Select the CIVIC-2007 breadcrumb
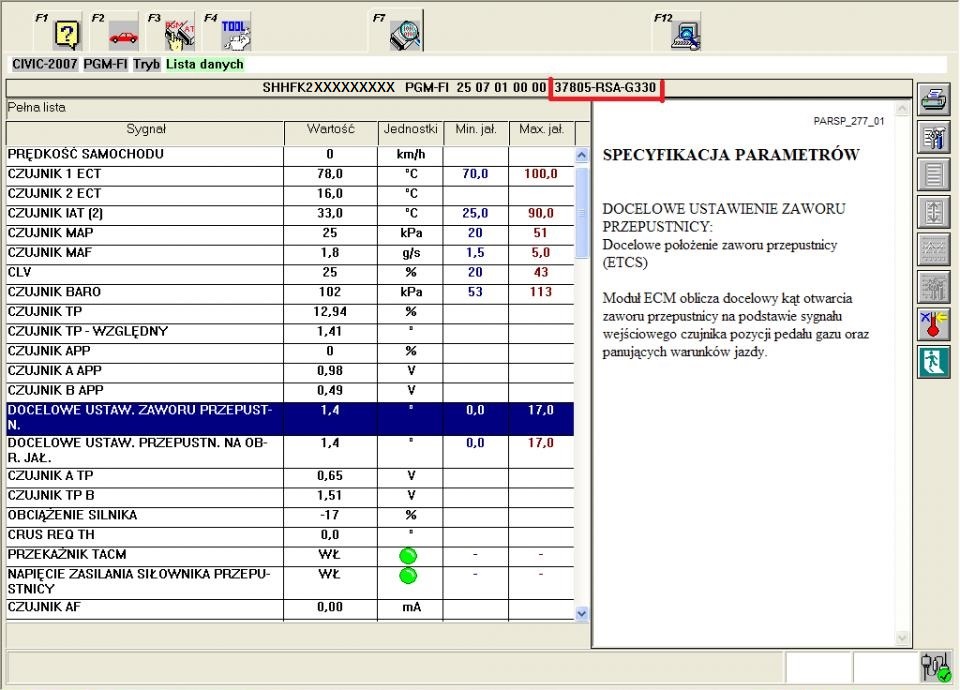Image resolution: width=960 pixels, height=690 pixels. pos(45,64)
